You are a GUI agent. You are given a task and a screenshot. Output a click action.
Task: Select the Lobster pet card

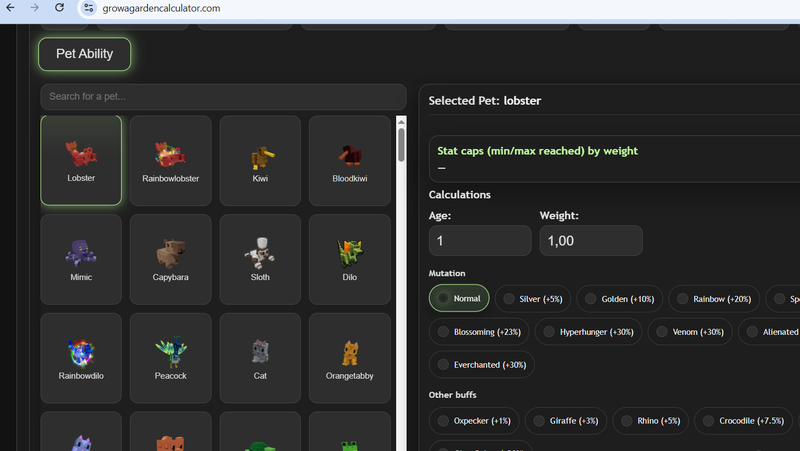(81, 160)
